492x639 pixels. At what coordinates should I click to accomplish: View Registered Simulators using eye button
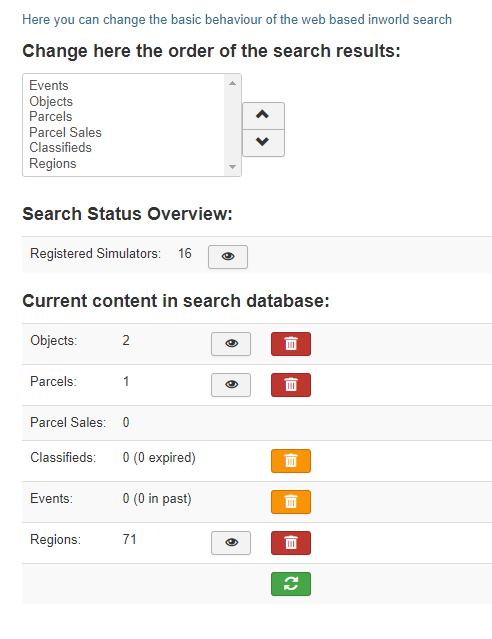(228, 257)
